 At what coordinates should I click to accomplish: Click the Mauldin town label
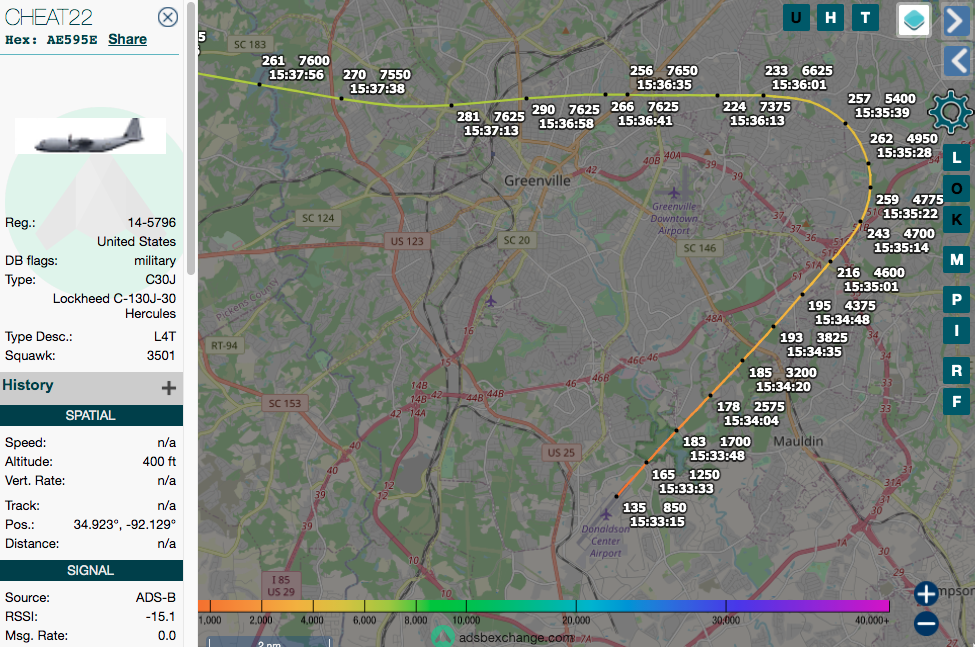pos(798,441)
